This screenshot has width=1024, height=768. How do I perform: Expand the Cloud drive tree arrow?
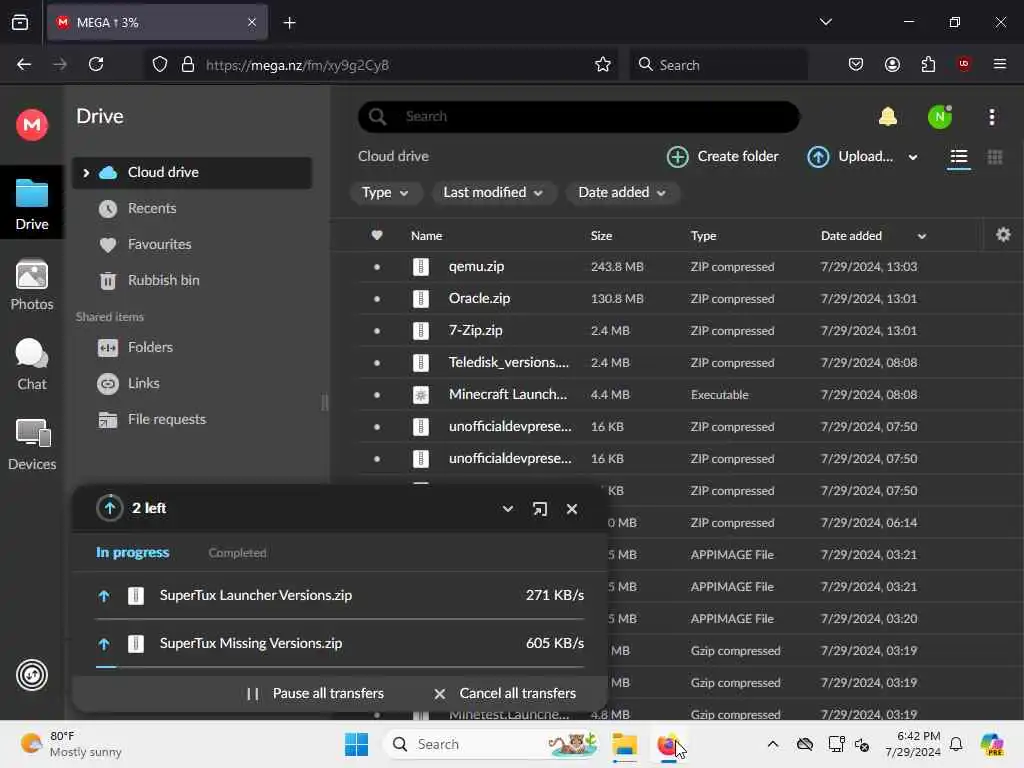[x=86, y=172]
